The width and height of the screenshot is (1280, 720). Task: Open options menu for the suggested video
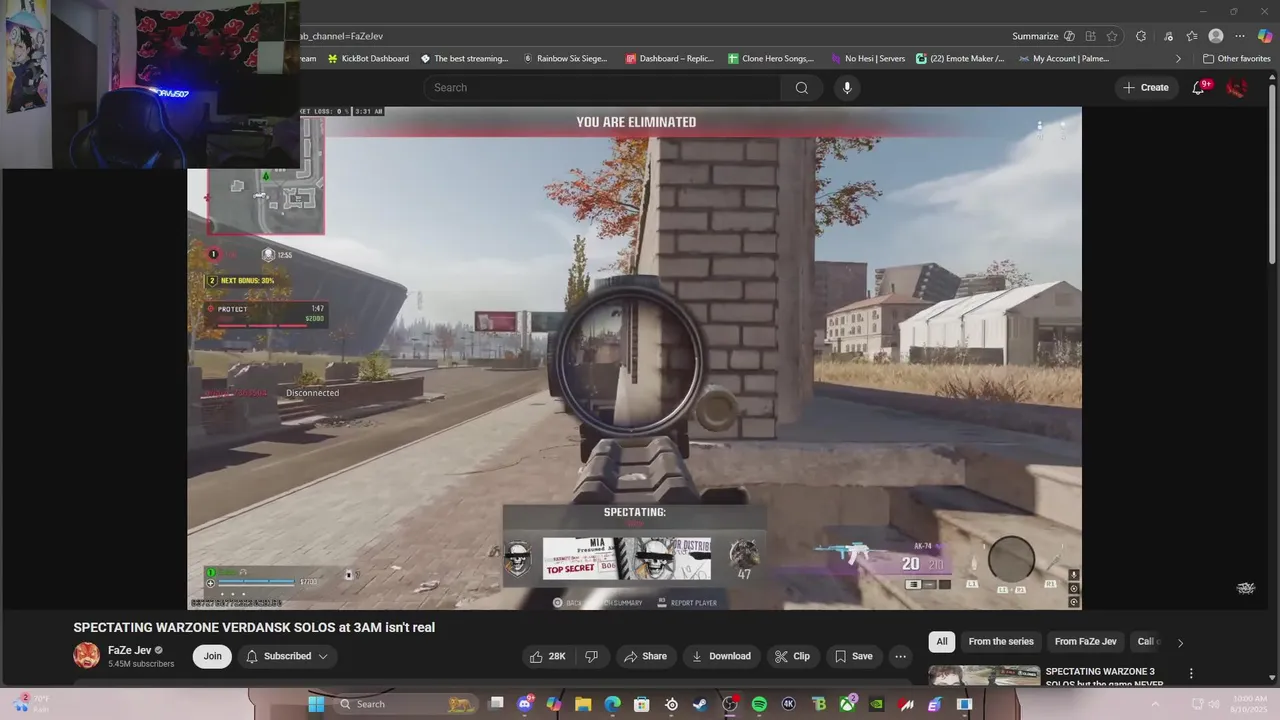point(1191,673)
